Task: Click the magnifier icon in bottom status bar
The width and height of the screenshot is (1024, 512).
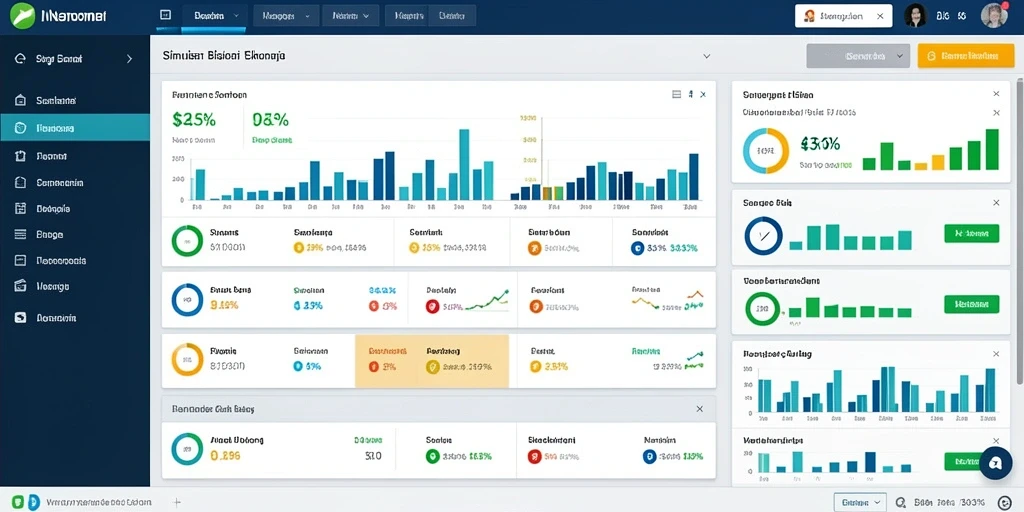Action: coord(901,502)
